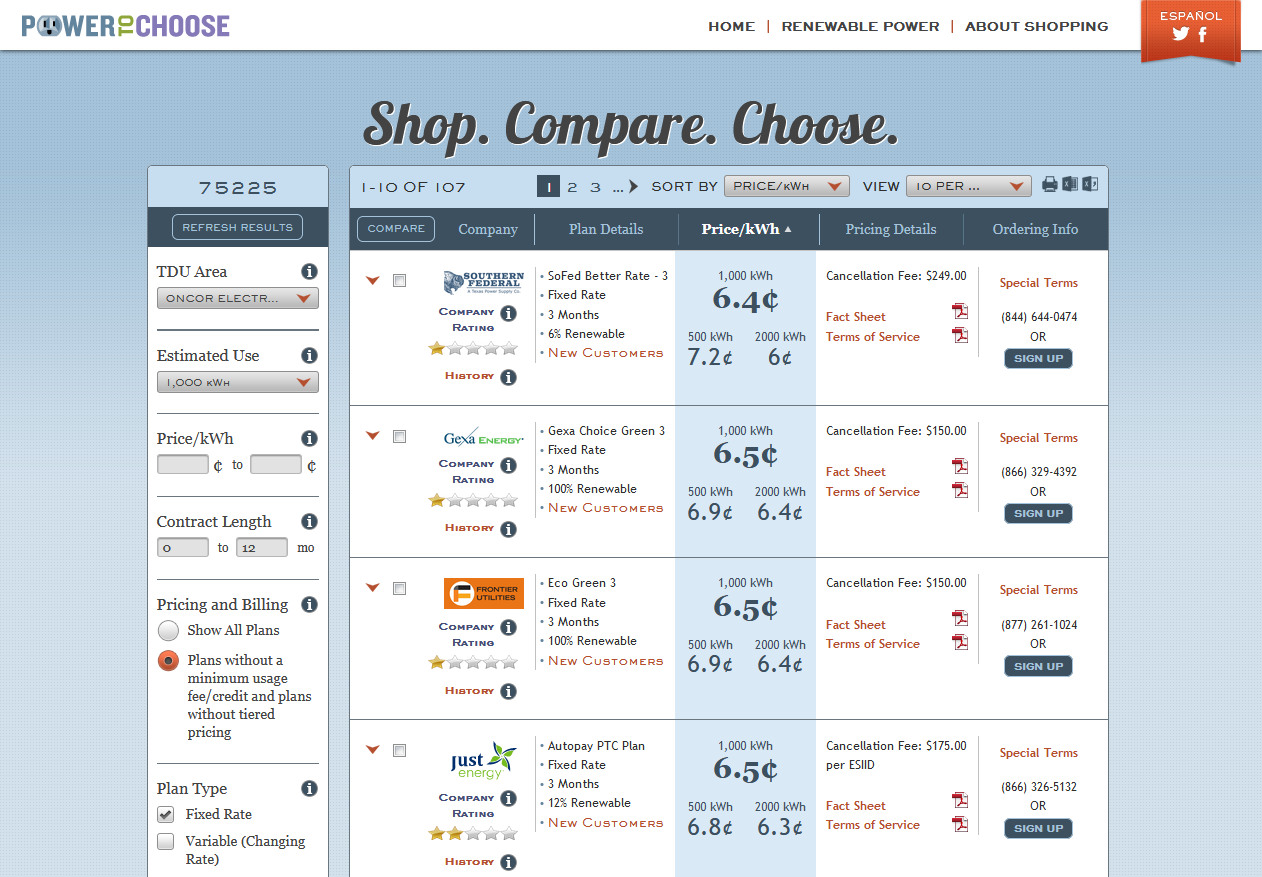Open Special Terms for Gexa Energy plan
This screenshot has height=877, width=1262.
pos(1038,438)
